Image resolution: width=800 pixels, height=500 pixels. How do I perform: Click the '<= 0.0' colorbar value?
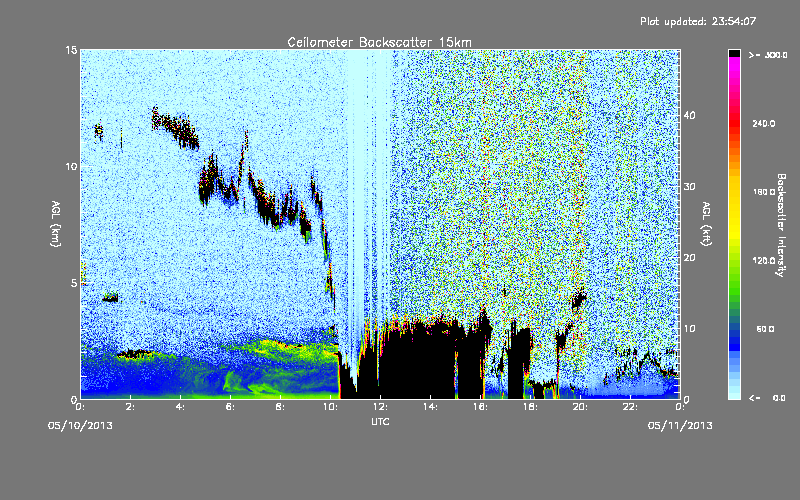pos(768,397)
